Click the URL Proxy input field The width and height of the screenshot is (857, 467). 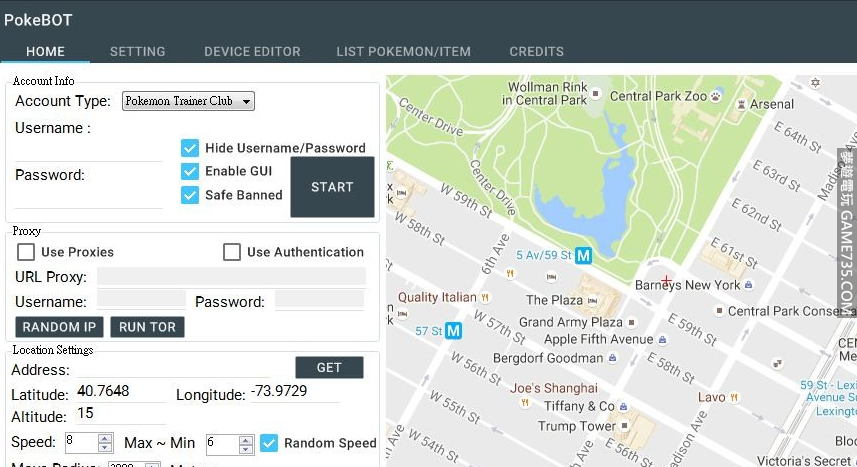(x=231, y=277)
